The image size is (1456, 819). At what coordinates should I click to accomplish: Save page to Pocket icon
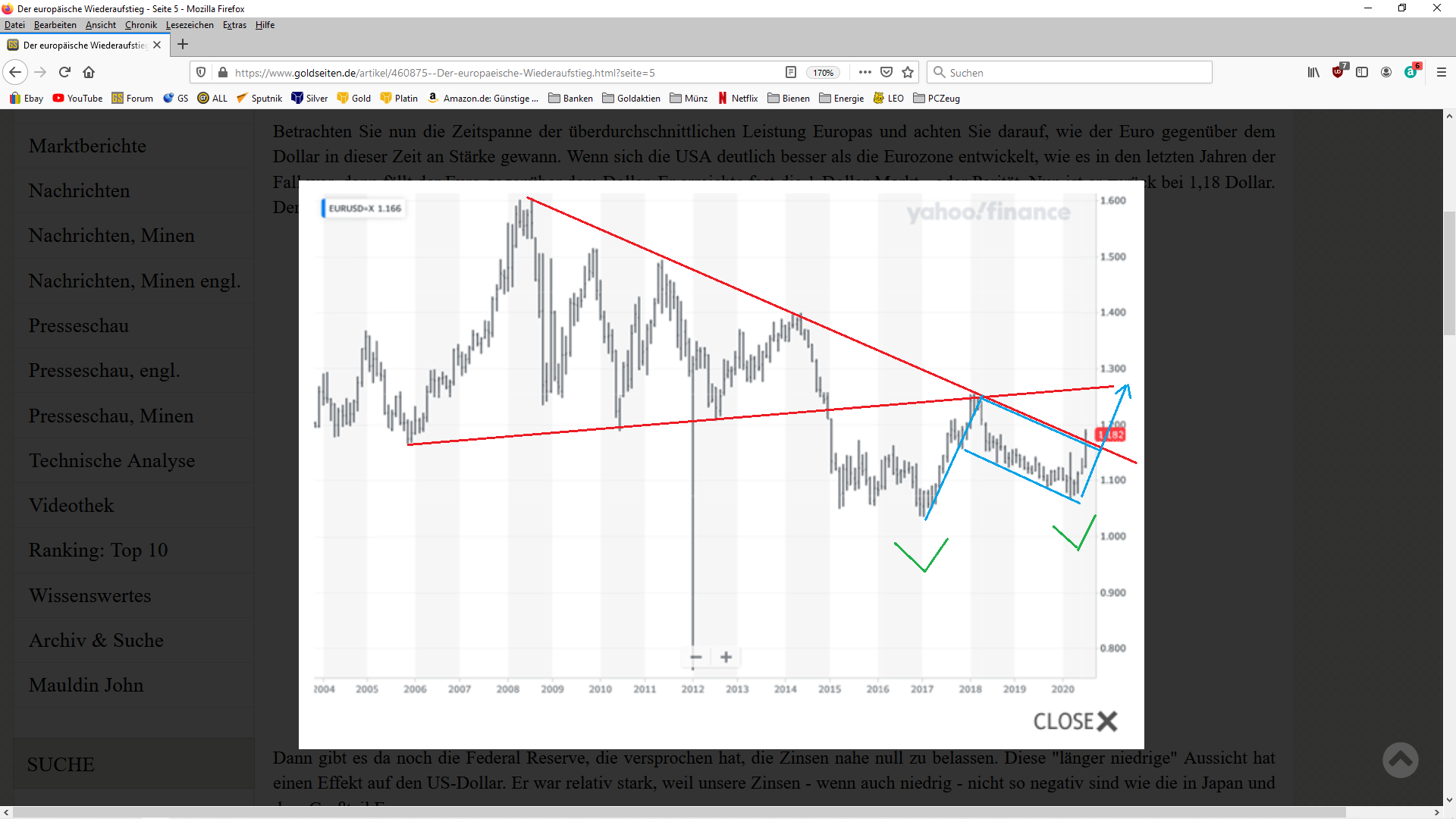pyautogui.click(x=886, y=72)
